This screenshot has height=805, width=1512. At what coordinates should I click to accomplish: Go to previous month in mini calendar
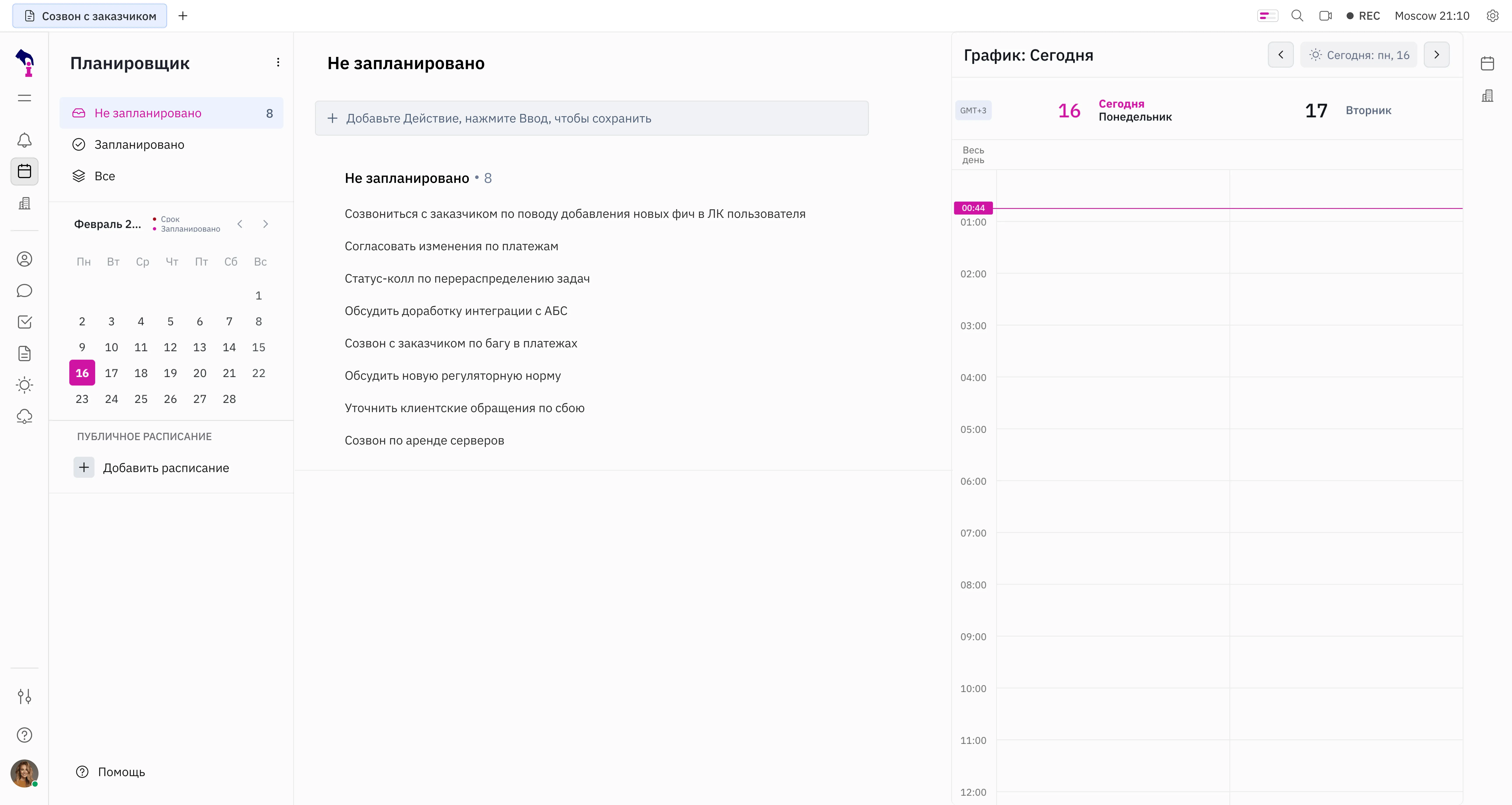click(240, 224)
